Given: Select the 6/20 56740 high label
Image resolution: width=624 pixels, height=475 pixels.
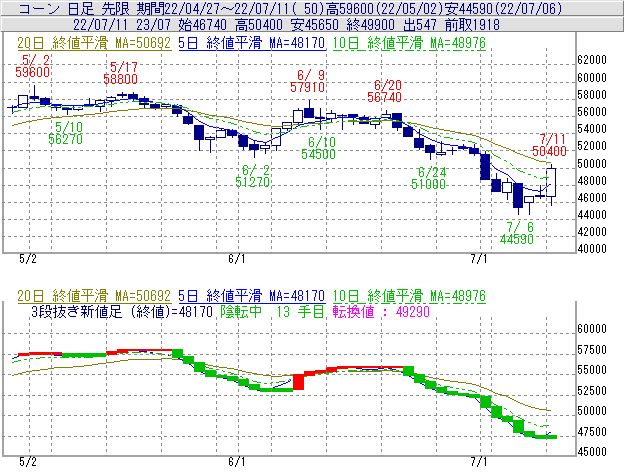Looking at the screenshot, I should point(384,91).
